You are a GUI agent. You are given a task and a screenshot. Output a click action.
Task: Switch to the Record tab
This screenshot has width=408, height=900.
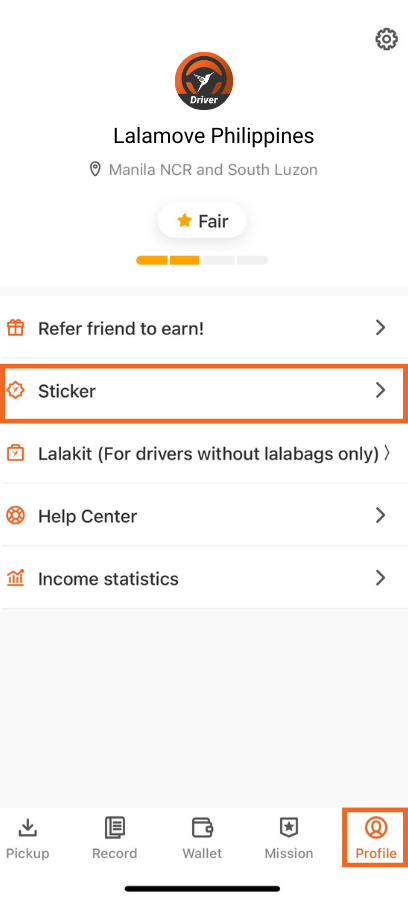pyautogui.click(x=115, y=838)
